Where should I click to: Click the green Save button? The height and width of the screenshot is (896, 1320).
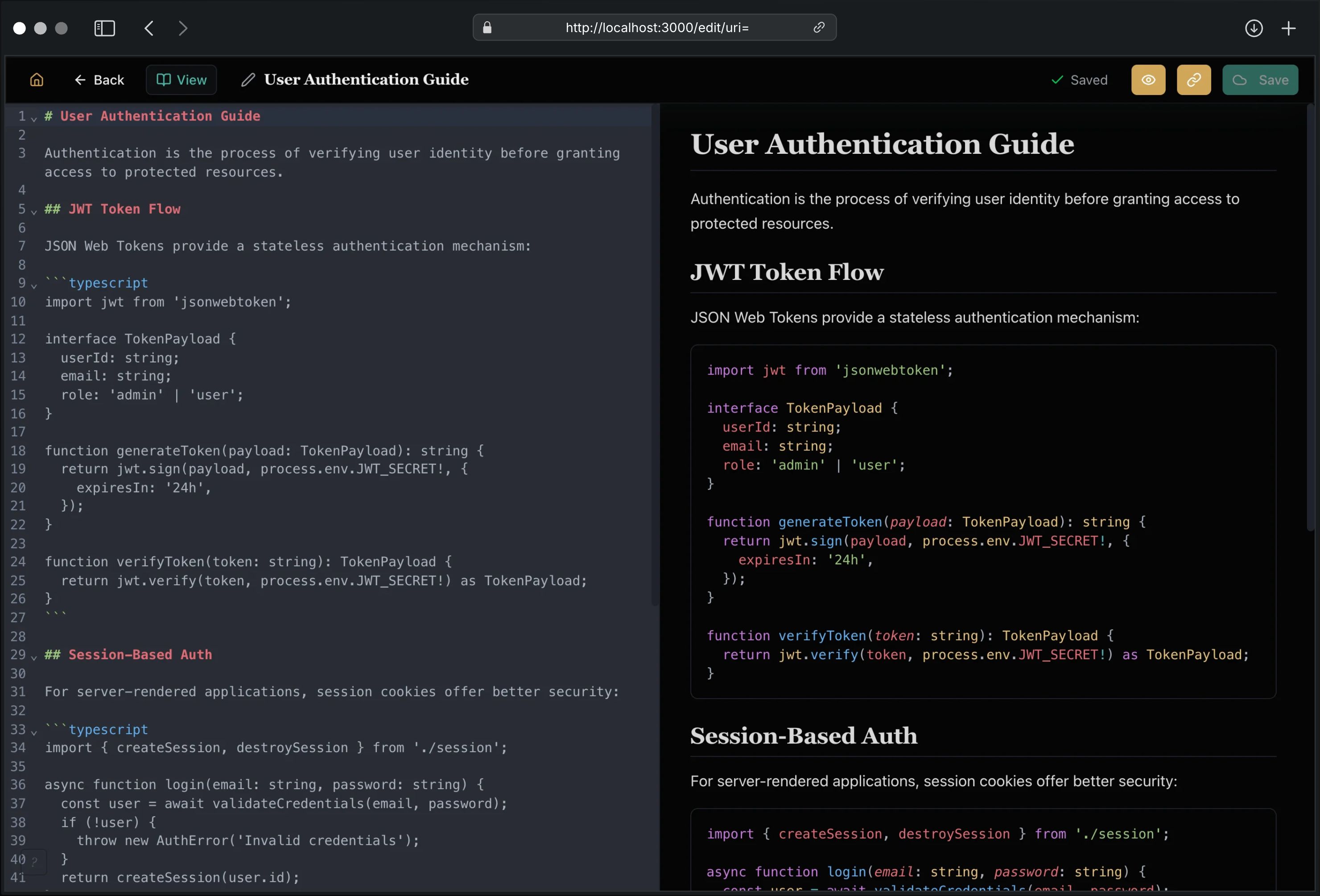pos(1260,80)
